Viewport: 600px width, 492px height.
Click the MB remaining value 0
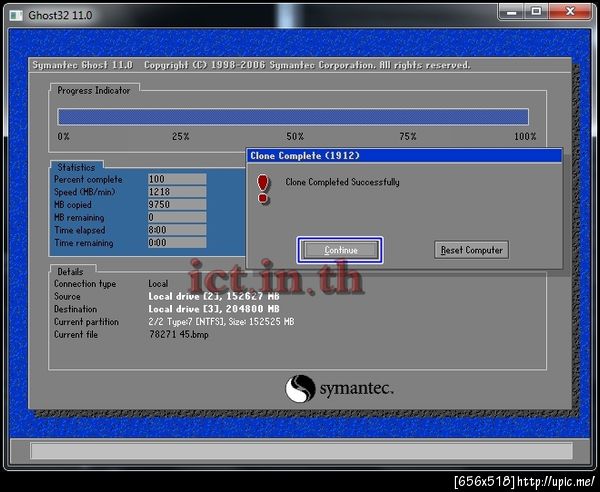tap(177, 217)
